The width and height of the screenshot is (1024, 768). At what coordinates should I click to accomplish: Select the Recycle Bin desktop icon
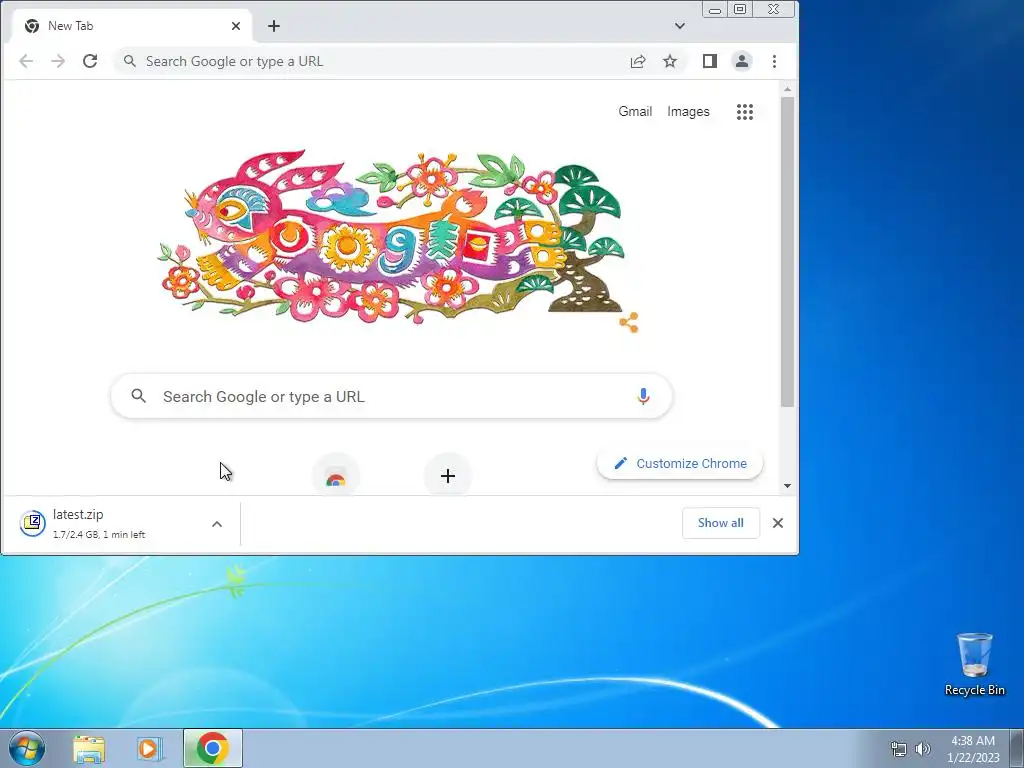pyautogui.click(x=974, y=664)
